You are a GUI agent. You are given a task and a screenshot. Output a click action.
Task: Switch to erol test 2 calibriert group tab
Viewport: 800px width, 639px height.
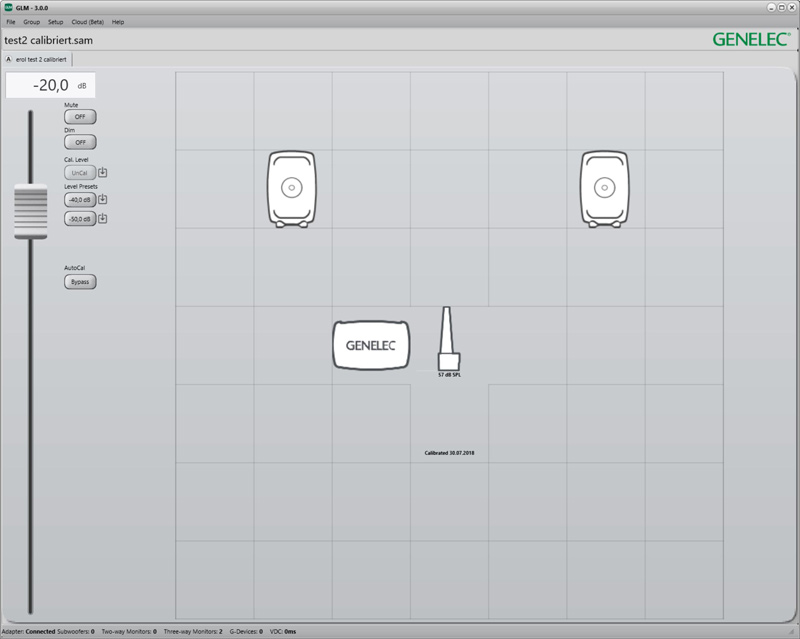point(40,59)
